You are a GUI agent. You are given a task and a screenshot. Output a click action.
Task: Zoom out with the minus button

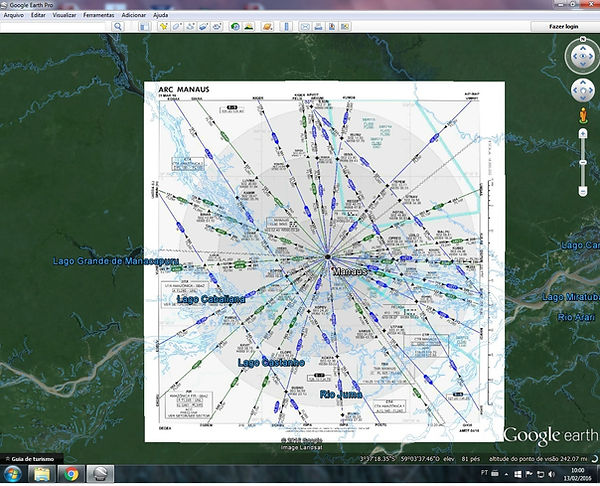[x=583, y=191]
